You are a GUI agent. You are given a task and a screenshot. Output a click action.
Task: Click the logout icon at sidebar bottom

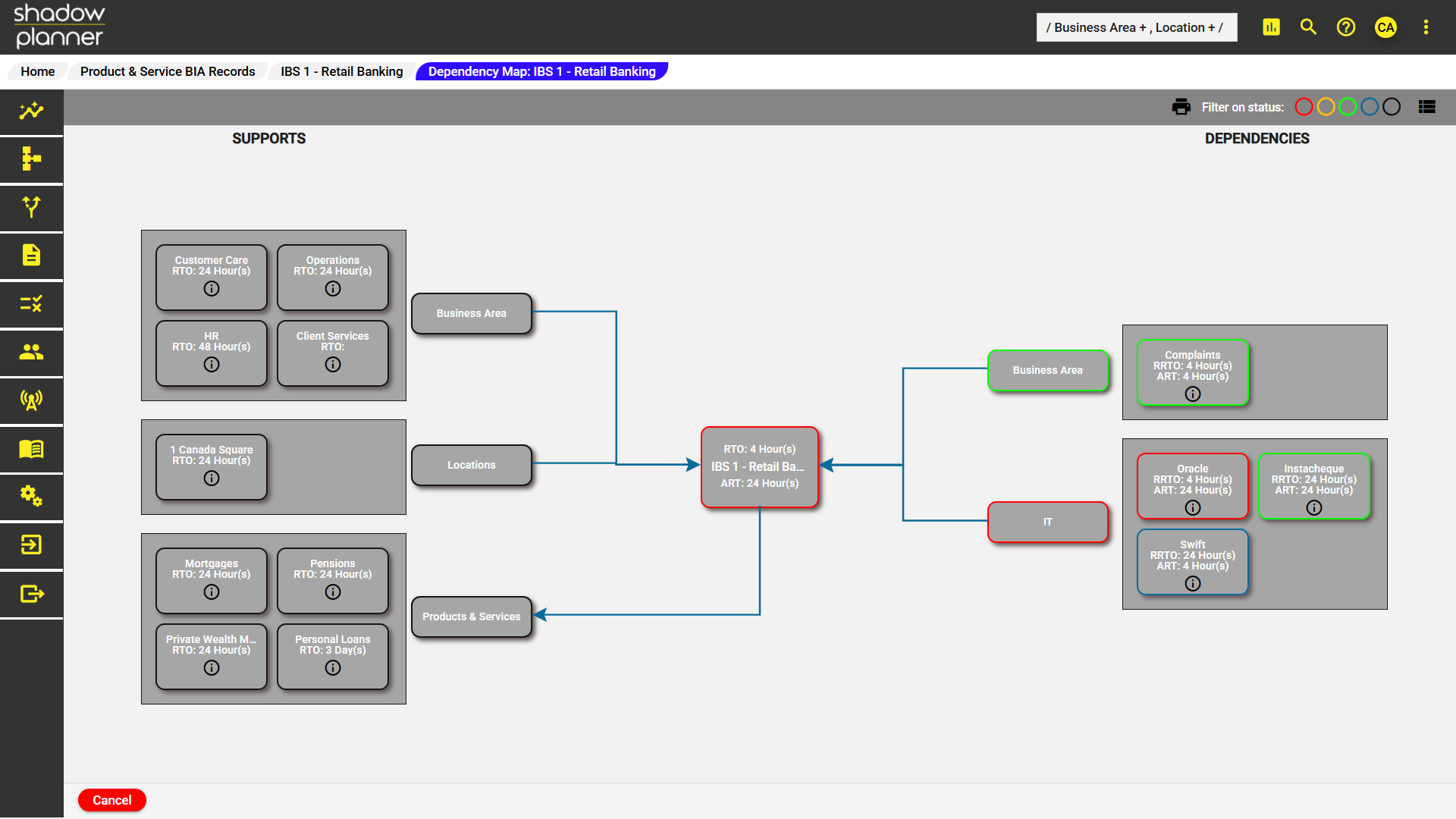tap(31, 594)
